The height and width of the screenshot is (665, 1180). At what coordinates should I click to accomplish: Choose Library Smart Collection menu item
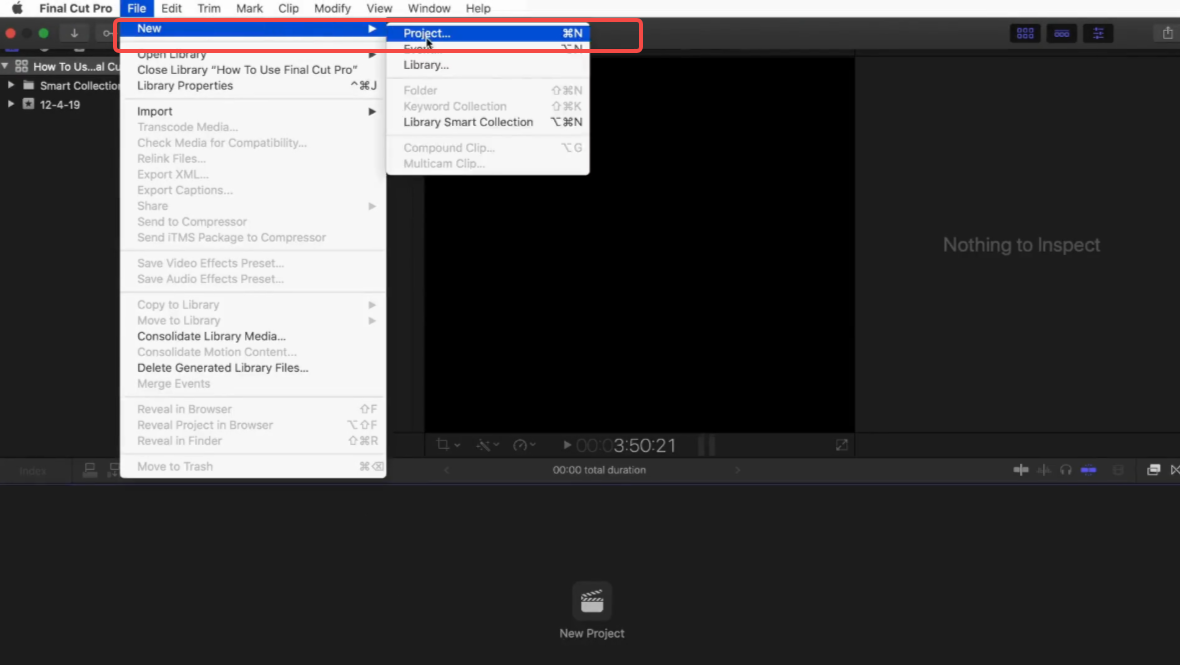(468, 122)
